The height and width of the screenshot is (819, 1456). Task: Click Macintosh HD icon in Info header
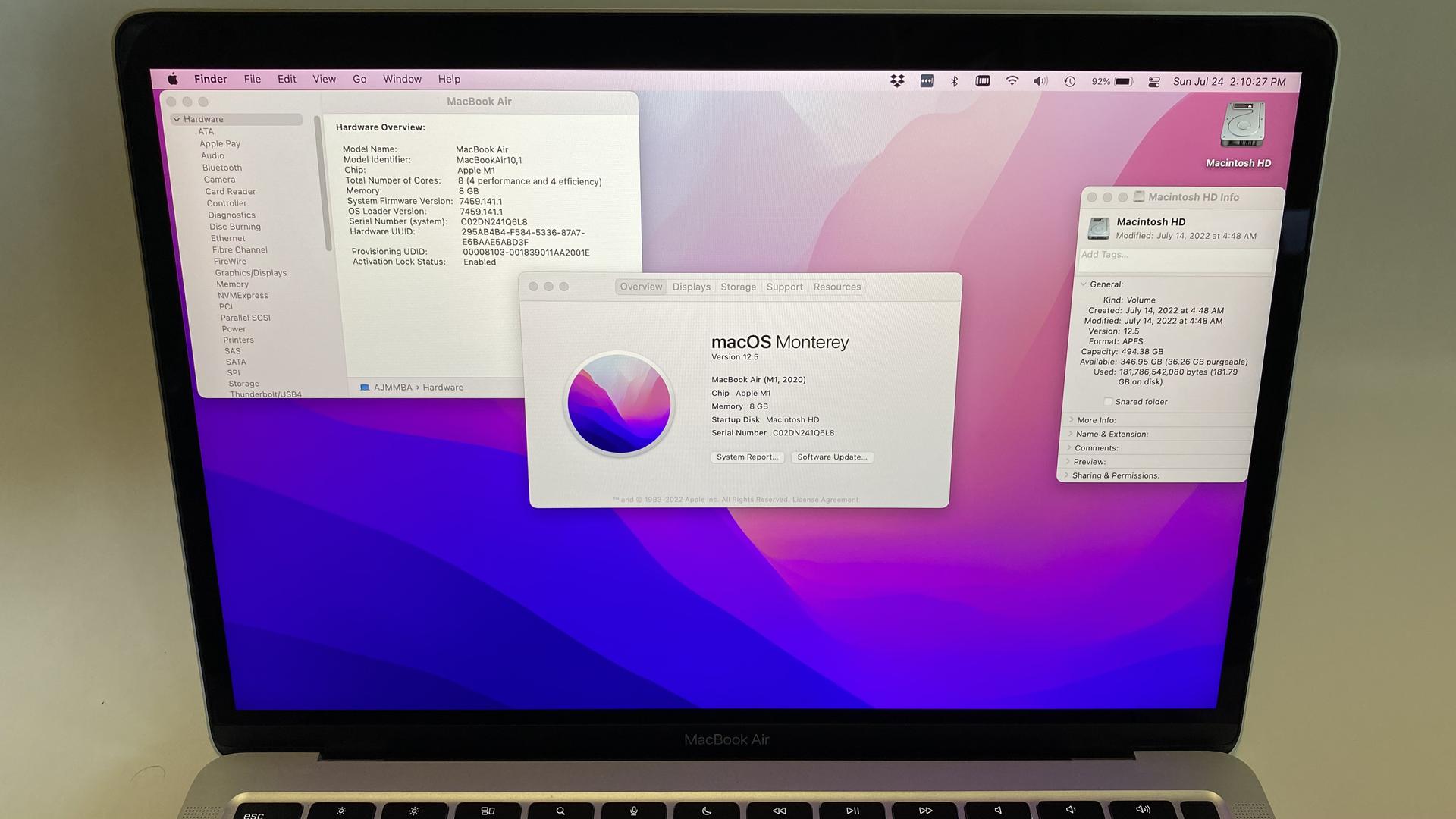point(1098,228)
